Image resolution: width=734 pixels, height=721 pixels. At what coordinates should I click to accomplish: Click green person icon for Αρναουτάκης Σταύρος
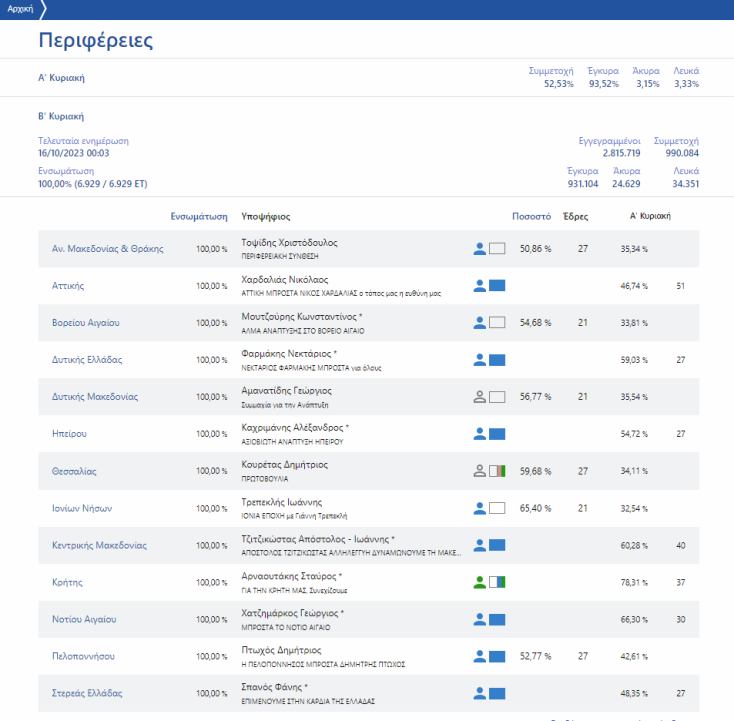(479, 582)
